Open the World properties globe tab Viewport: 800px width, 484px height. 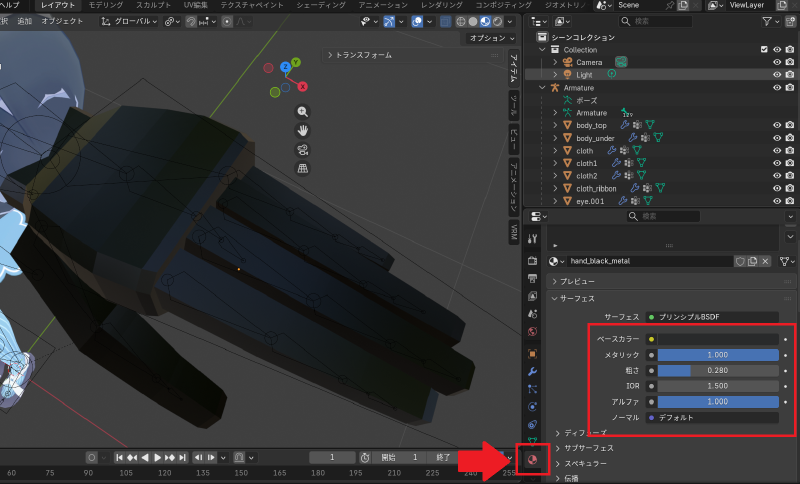533,331
